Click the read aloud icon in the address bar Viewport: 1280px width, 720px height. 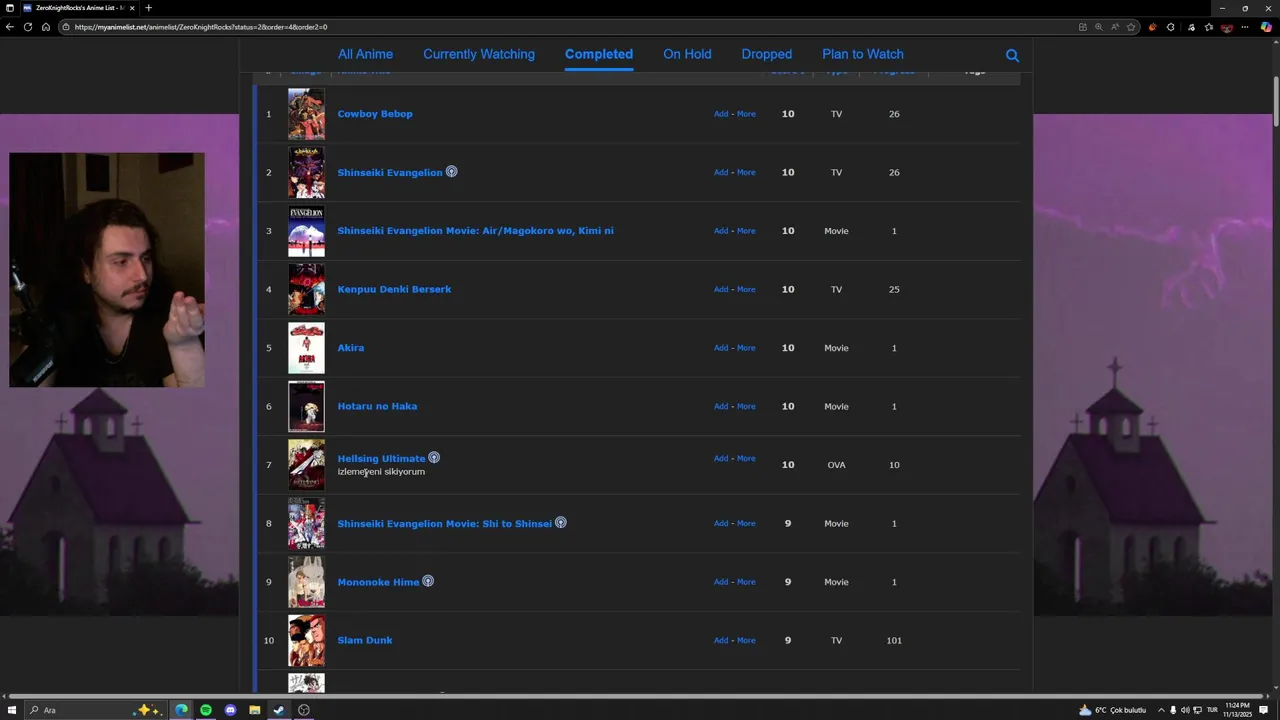click(x=1115, y=27)
